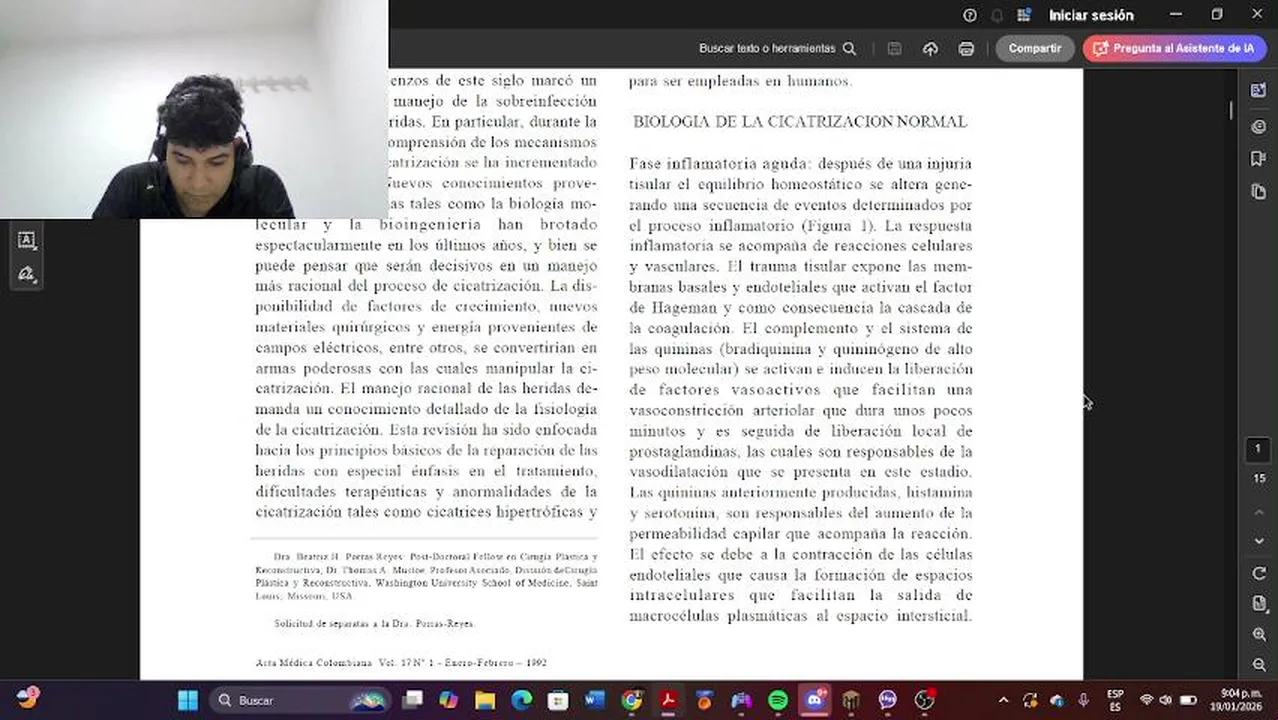Open the Wi-Fi, volume and battery quick settings
The height and width of the screenshot is (720, 1278).
[1168, 700]
